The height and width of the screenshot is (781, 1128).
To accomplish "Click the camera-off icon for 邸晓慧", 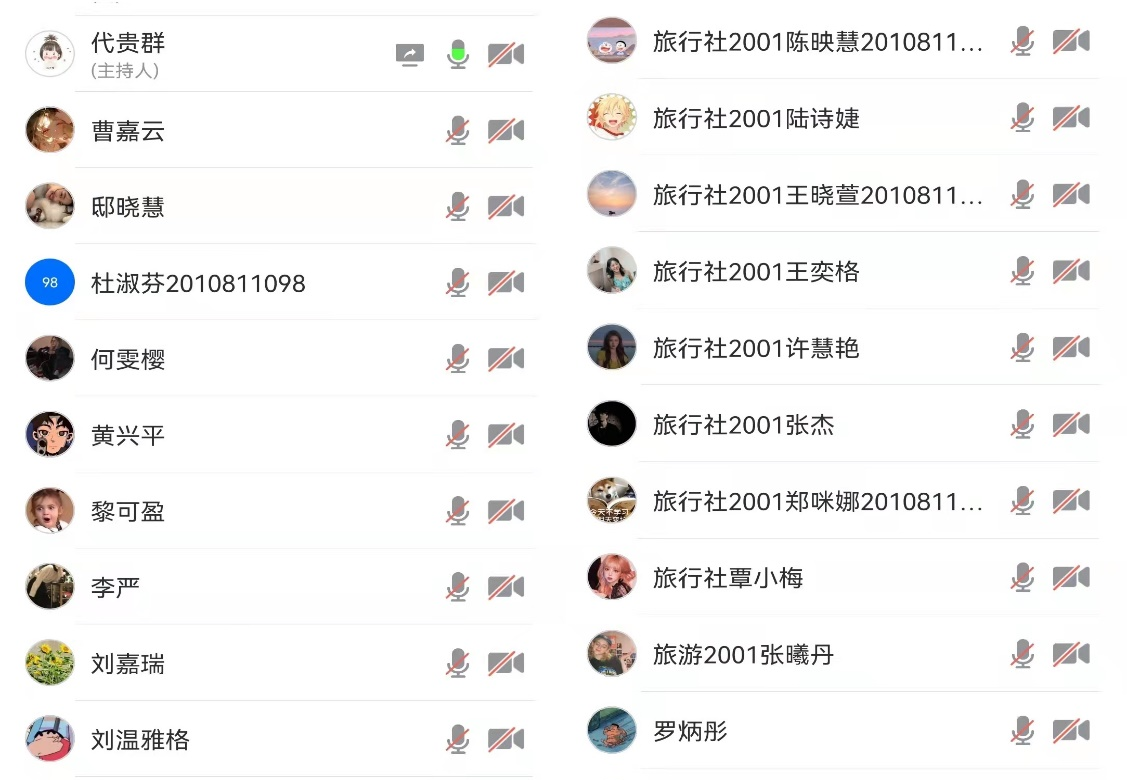I will (506, 207).
